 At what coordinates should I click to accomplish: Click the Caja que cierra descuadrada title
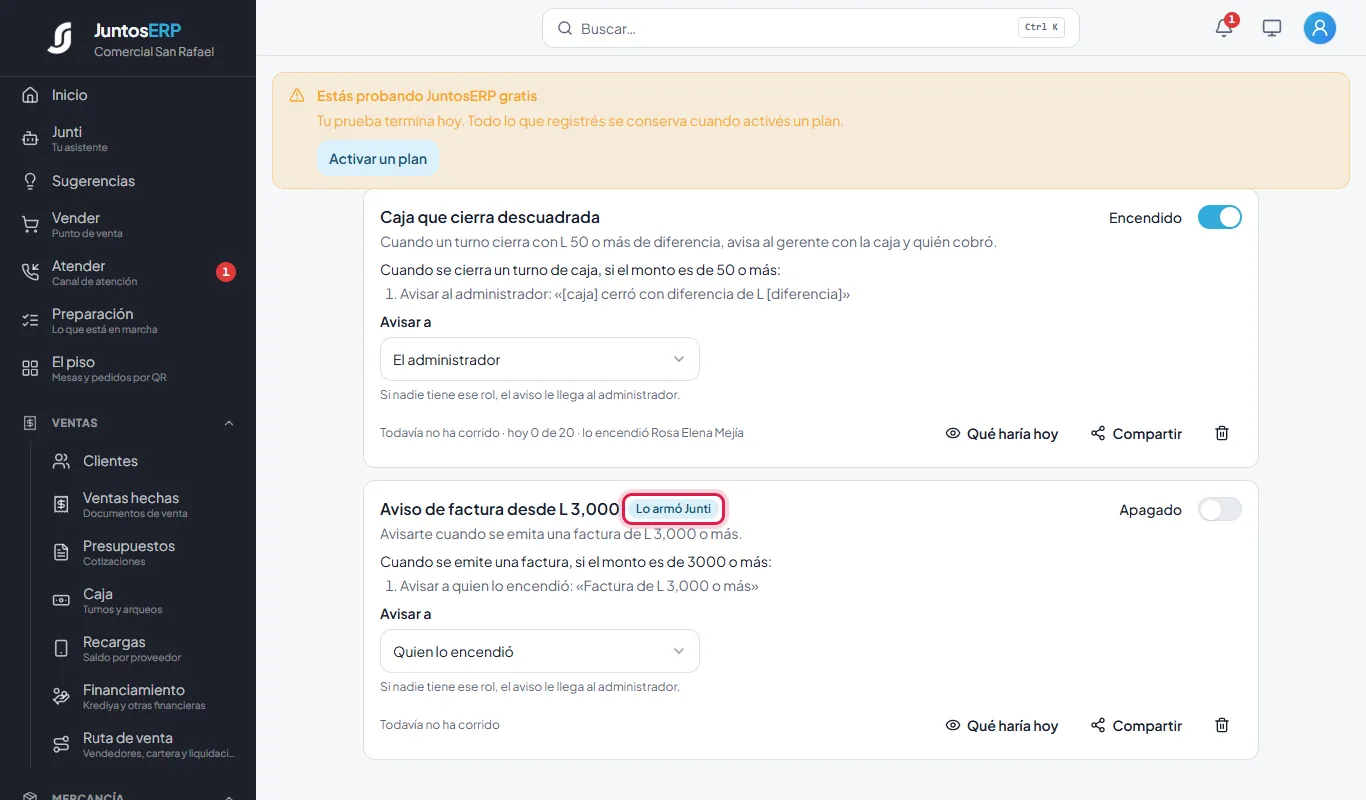point(490,217)
